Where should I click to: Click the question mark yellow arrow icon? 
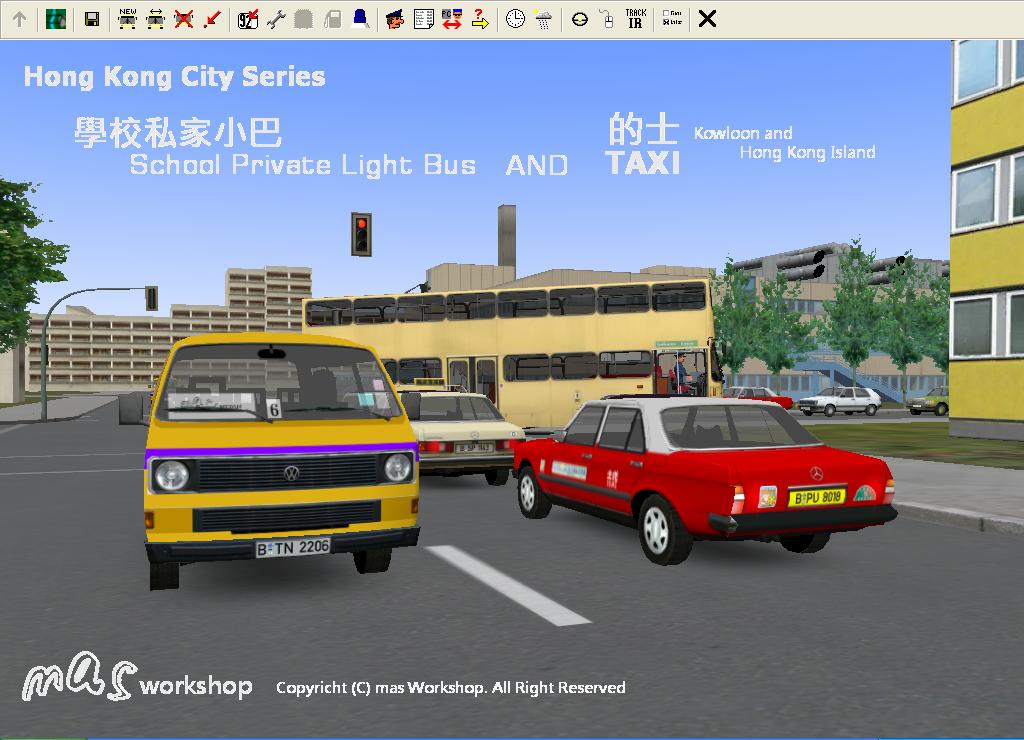coord(480,18)
